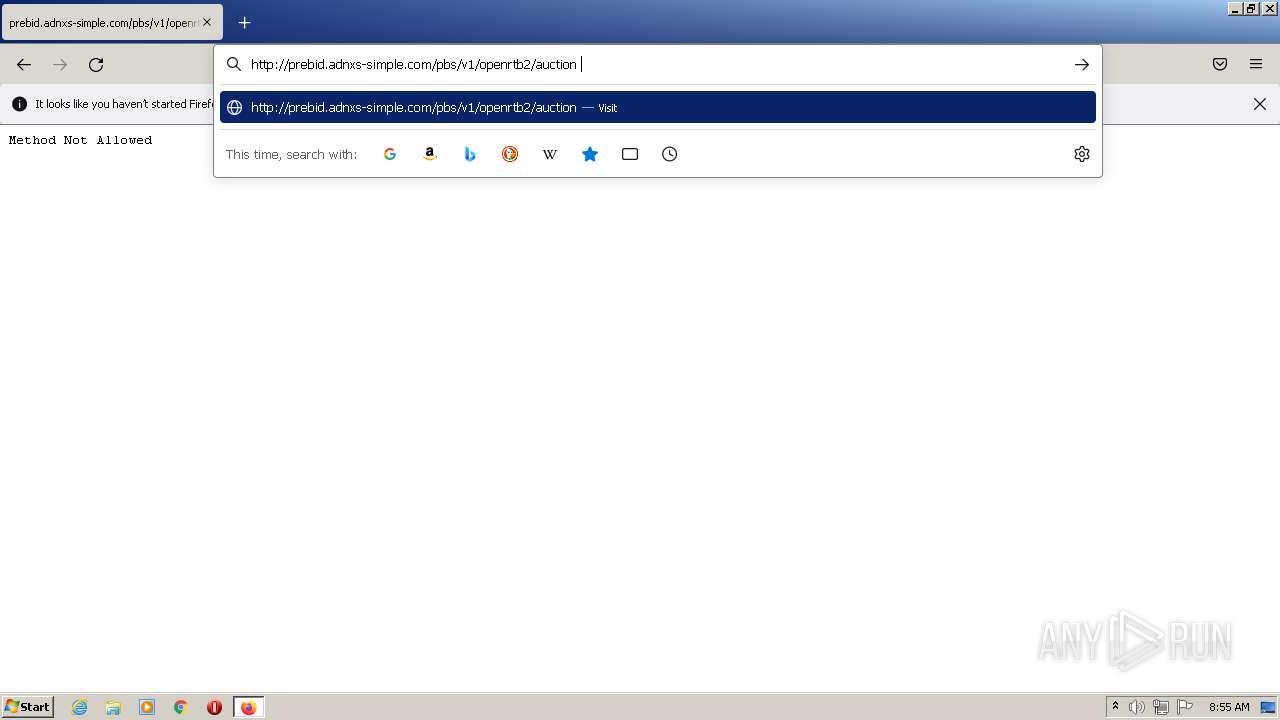
Task: Open the Firefox application menu
Action: tap(1256, 64)
